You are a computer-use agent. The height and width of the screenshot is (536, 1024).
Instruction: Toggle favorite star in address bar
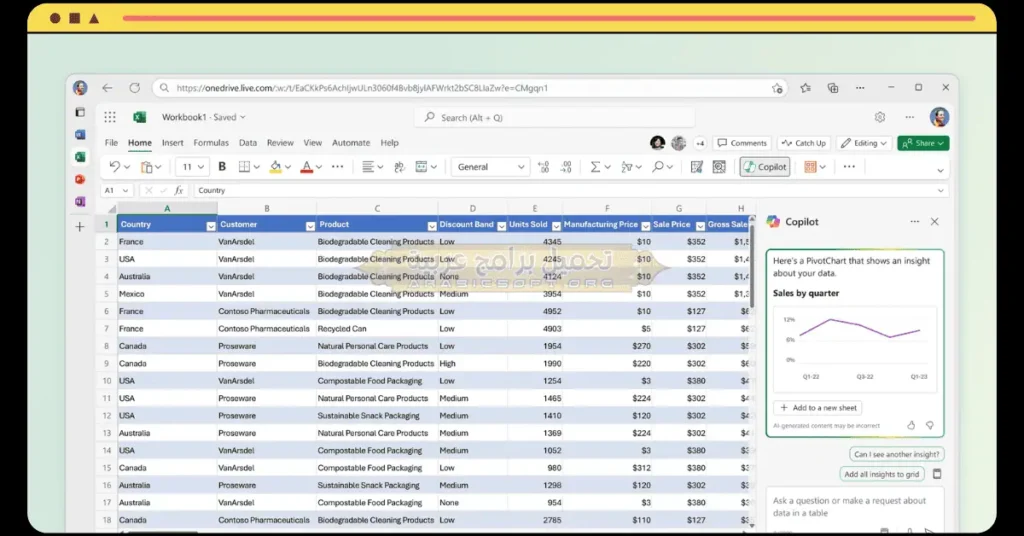777,88
